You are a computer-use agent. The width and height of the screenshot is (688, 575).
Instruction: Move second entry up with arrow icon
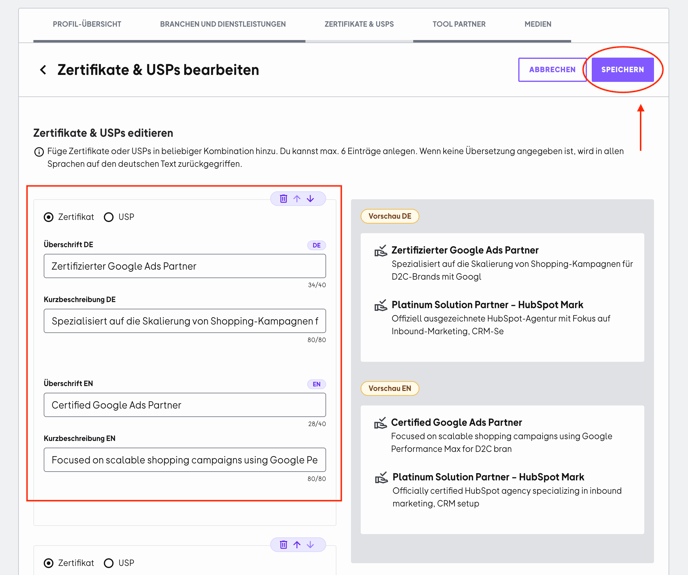(297, 545)
